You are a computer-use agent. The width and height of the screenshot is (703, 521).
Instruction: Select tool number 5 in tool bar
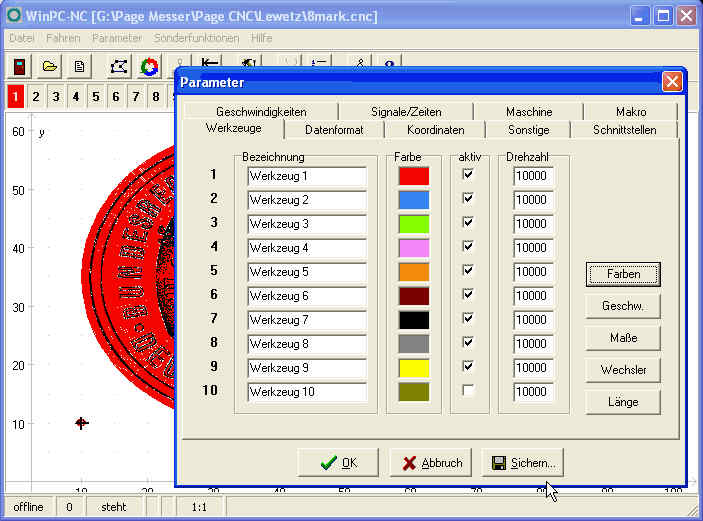96,96
